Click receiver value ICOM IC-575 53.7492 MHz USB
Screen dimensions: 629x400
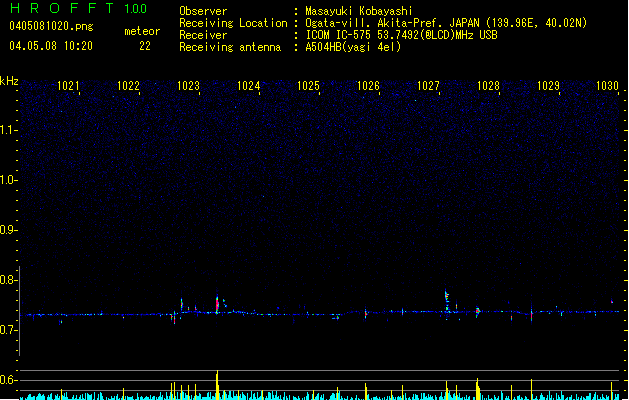(x=402, y=35)
